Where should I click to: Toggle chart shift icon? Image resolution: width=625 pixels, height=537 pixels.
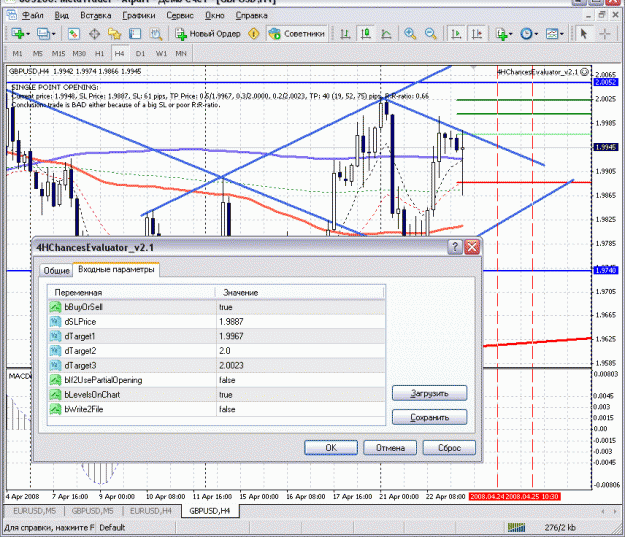[x=477, y=34]
